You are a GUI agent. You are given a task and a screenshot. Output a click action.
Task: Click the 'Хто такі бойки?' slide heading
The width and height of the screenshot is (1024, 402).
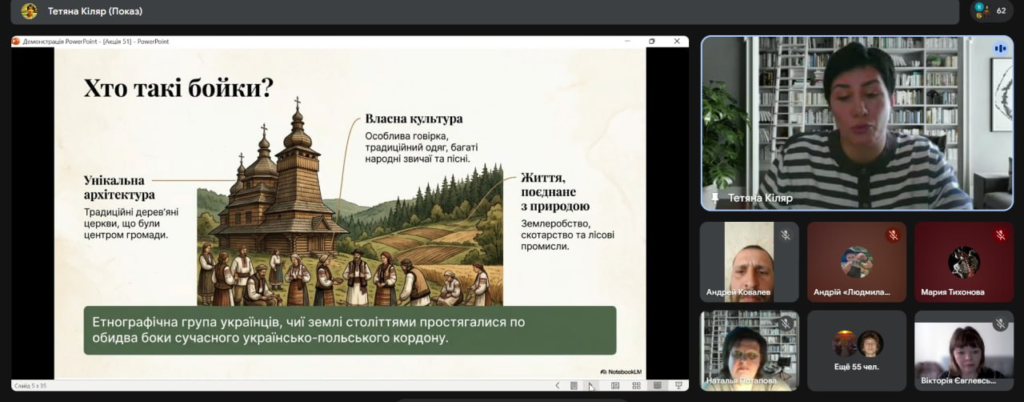[x=179, y=88]
